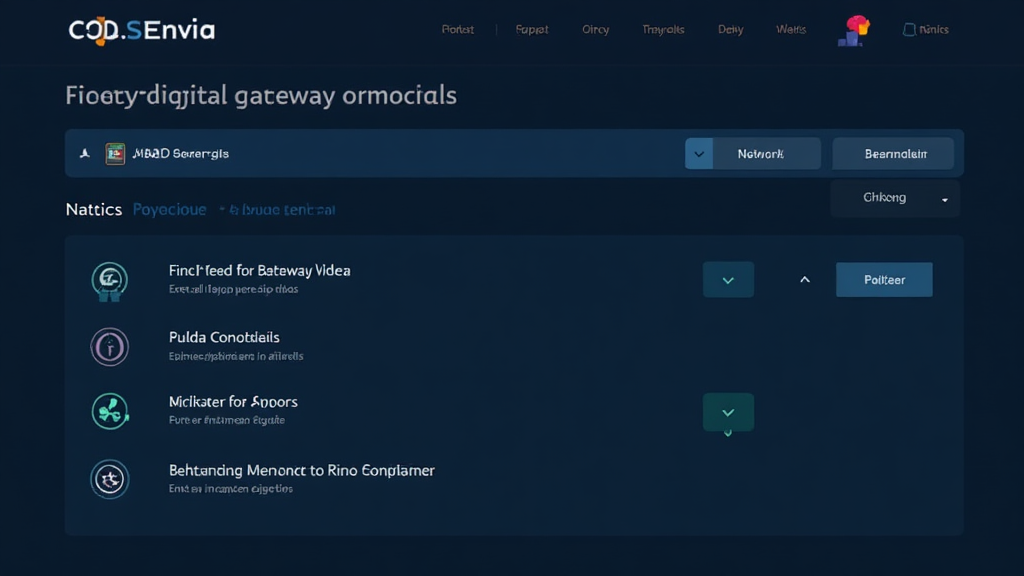Screen dimensions: 1024x576
Task: Click the icon beside Finch feed for Bateway Videa
Action: tap(107, 280)
